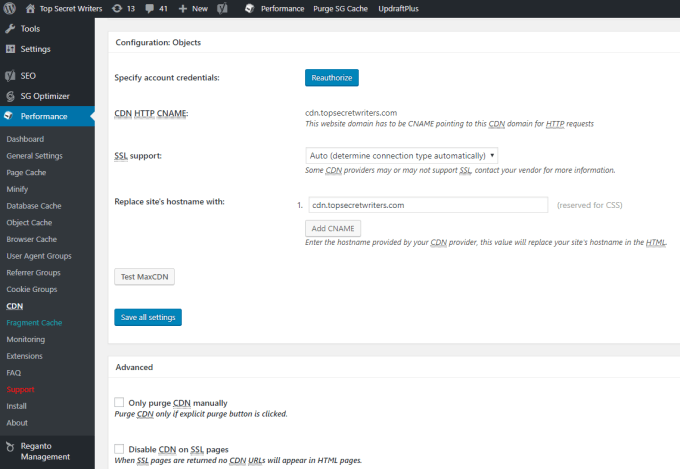Click Save all settings button
The height and width of the screenshot is (469, 680).
(148, 317)
